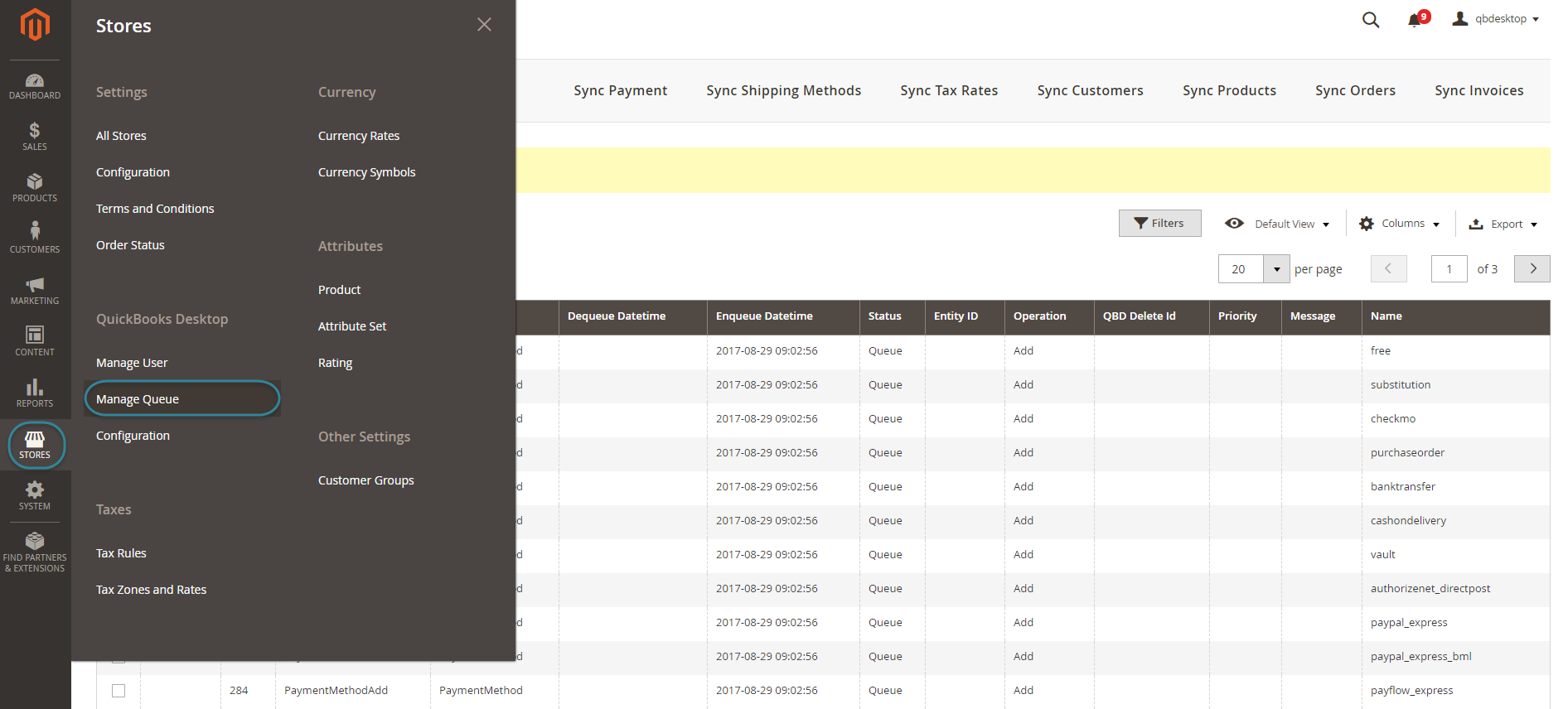Open the Export dropdown
Screen dimensions: 1568x709
[x=1503, y=224]
